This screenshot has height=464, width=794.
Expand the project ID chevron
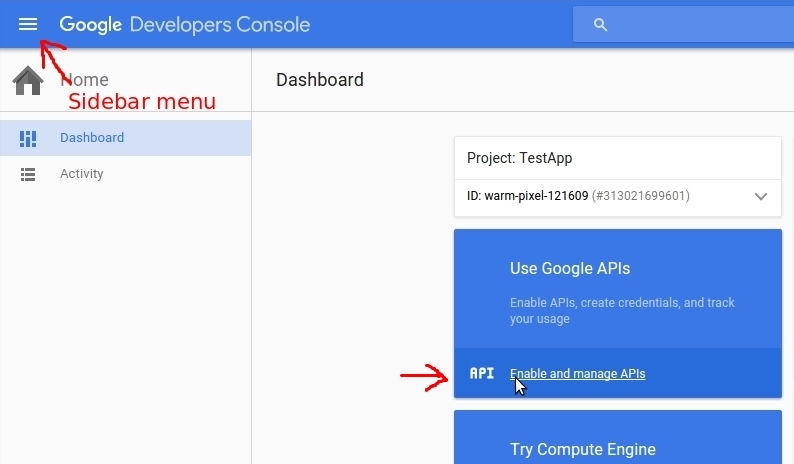point(761,196)
